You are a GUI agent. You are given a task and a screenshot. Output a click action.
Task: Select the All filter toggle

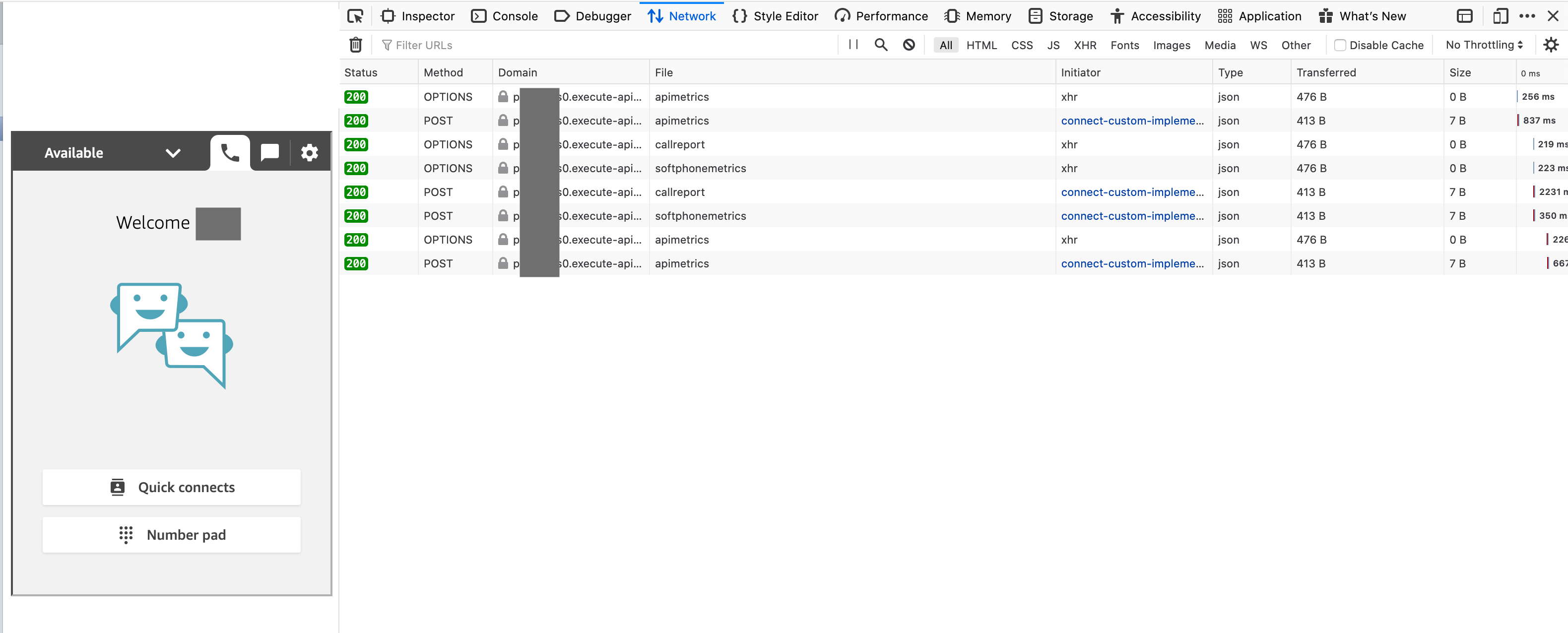tap(945, 45)
